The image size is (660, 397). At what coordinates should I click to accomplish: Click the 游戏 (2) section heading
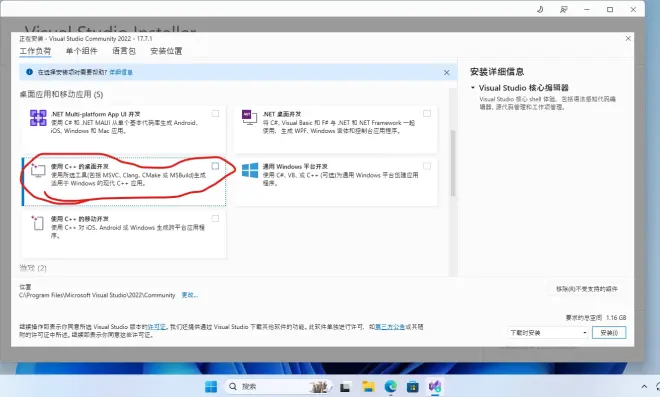(x=33, y=268)
